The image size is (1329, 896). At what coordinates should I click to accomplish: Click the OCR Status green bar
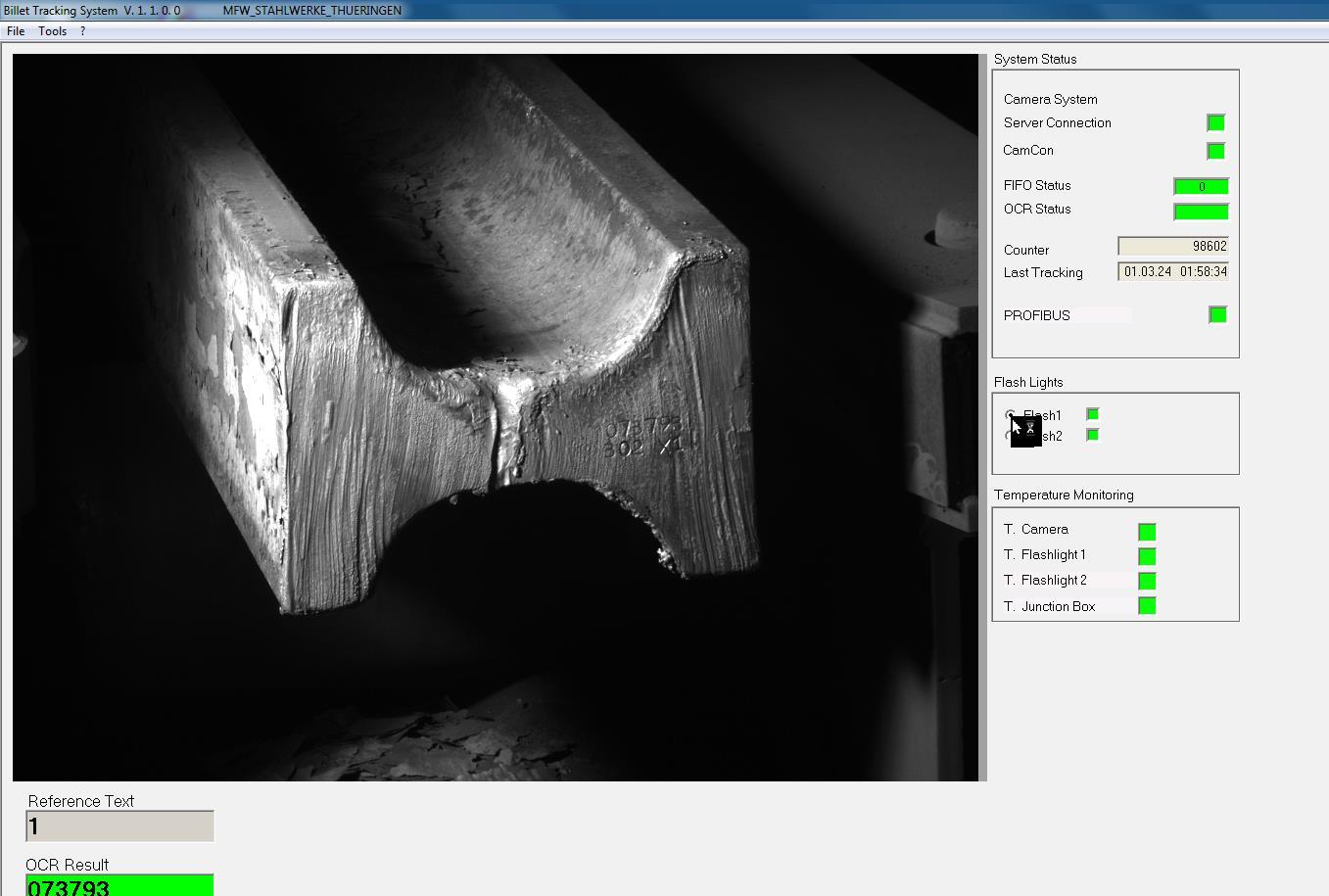(x=1201, y=212)
